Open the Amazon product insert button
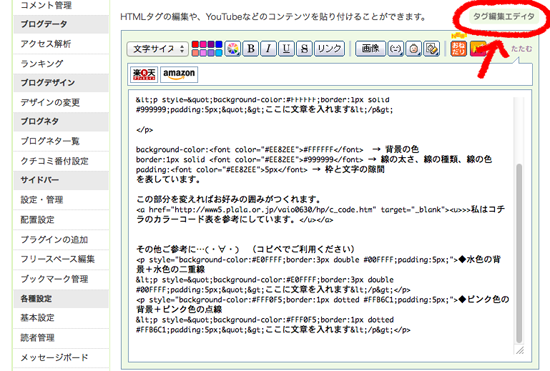The width and height of the screenshot is (550, 371). pyautogui.click(x=179, y=74)
